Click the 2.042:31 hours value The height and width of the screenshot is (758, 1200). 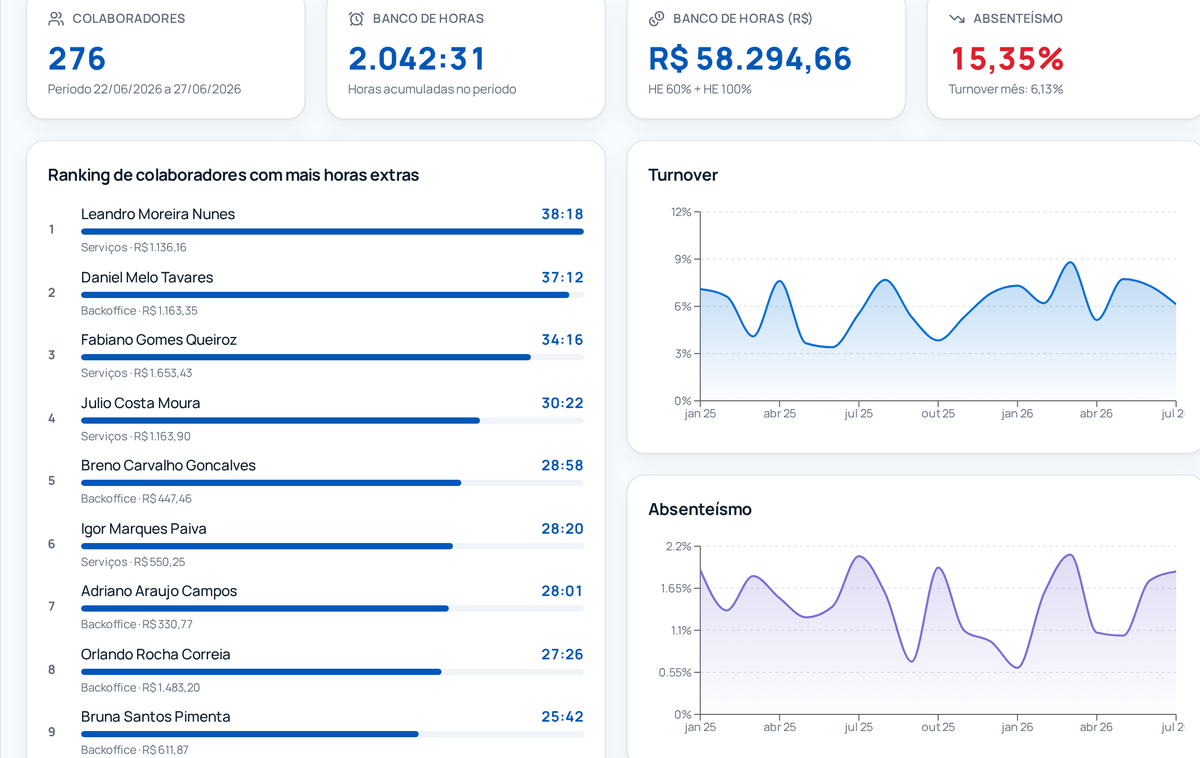[417, 58]
